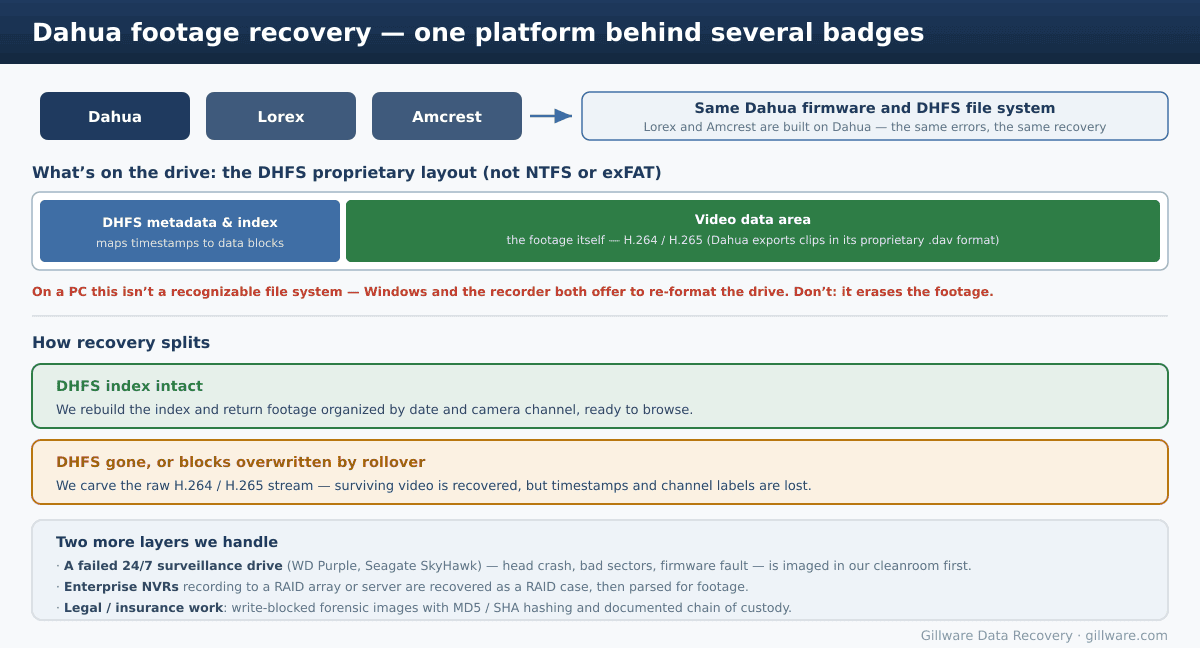Click the 'Two more layers we handle' heading
This screenshot has width=1200, height=648.
tap(167, 542)
